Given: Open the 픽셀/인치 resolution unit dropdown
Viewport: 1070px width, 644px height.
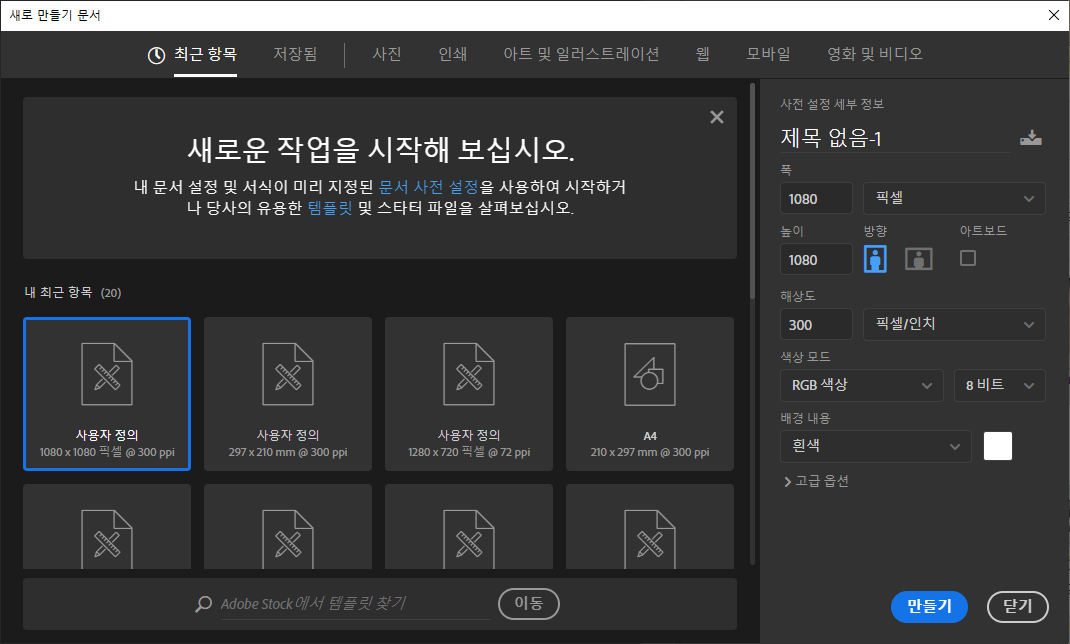Looking at the screenshot, I should point(954,324).
